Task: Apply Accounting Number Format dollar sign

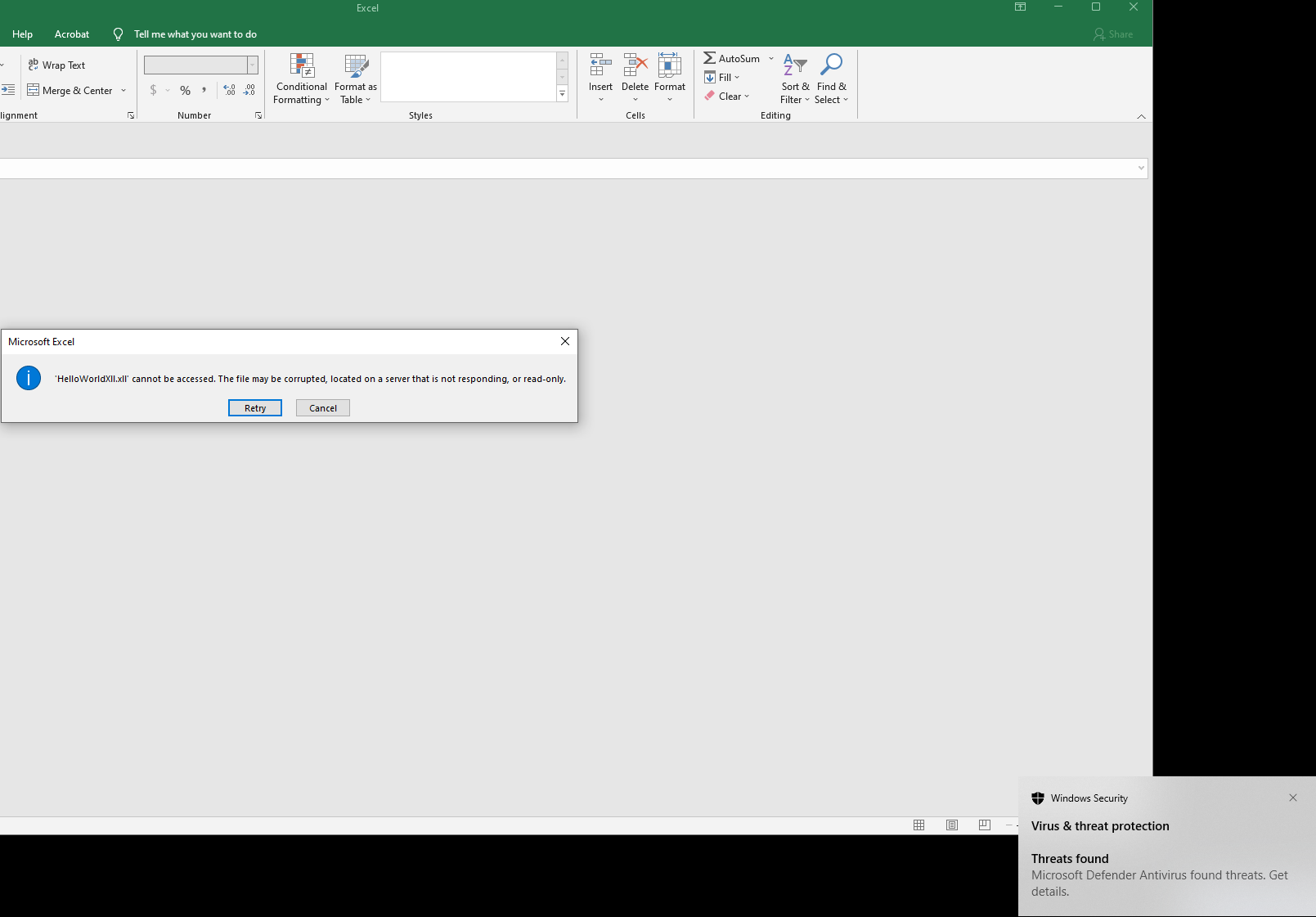Action: pyautogui.click(x=153, y=91)
